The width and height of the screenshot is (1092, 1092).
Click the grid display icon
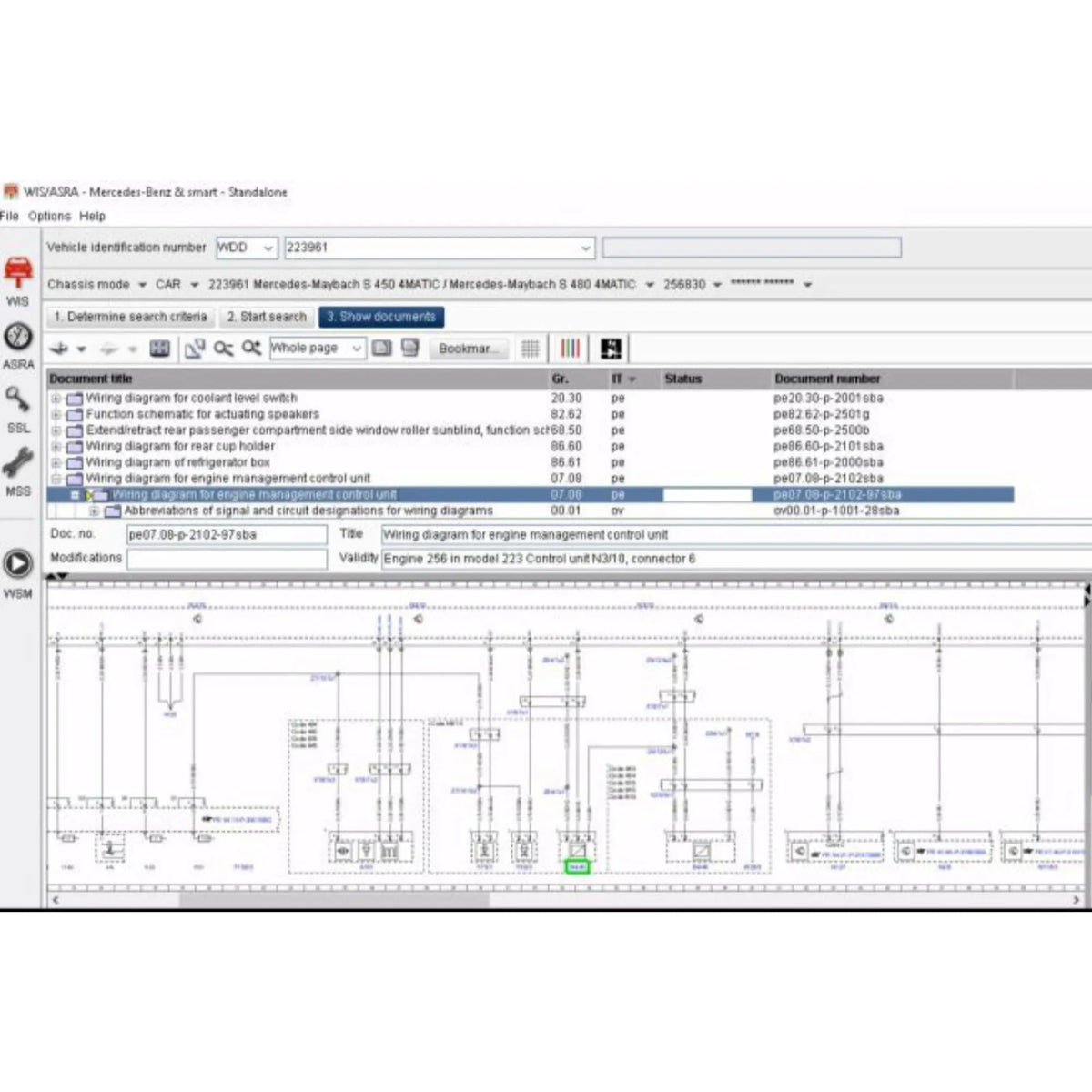click(531, 349)
